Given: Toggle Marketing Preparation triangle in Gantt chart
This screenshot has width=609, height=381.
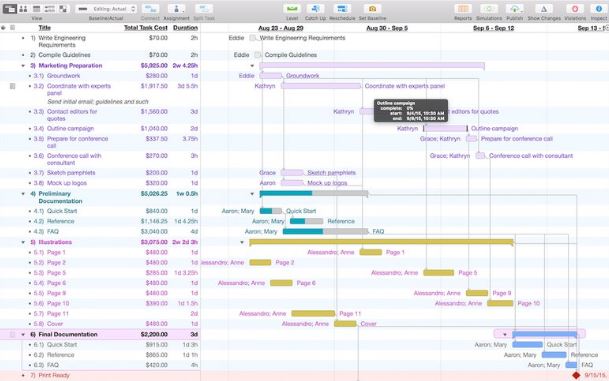Looking at the screenshot, I should (x=252, y=66).
